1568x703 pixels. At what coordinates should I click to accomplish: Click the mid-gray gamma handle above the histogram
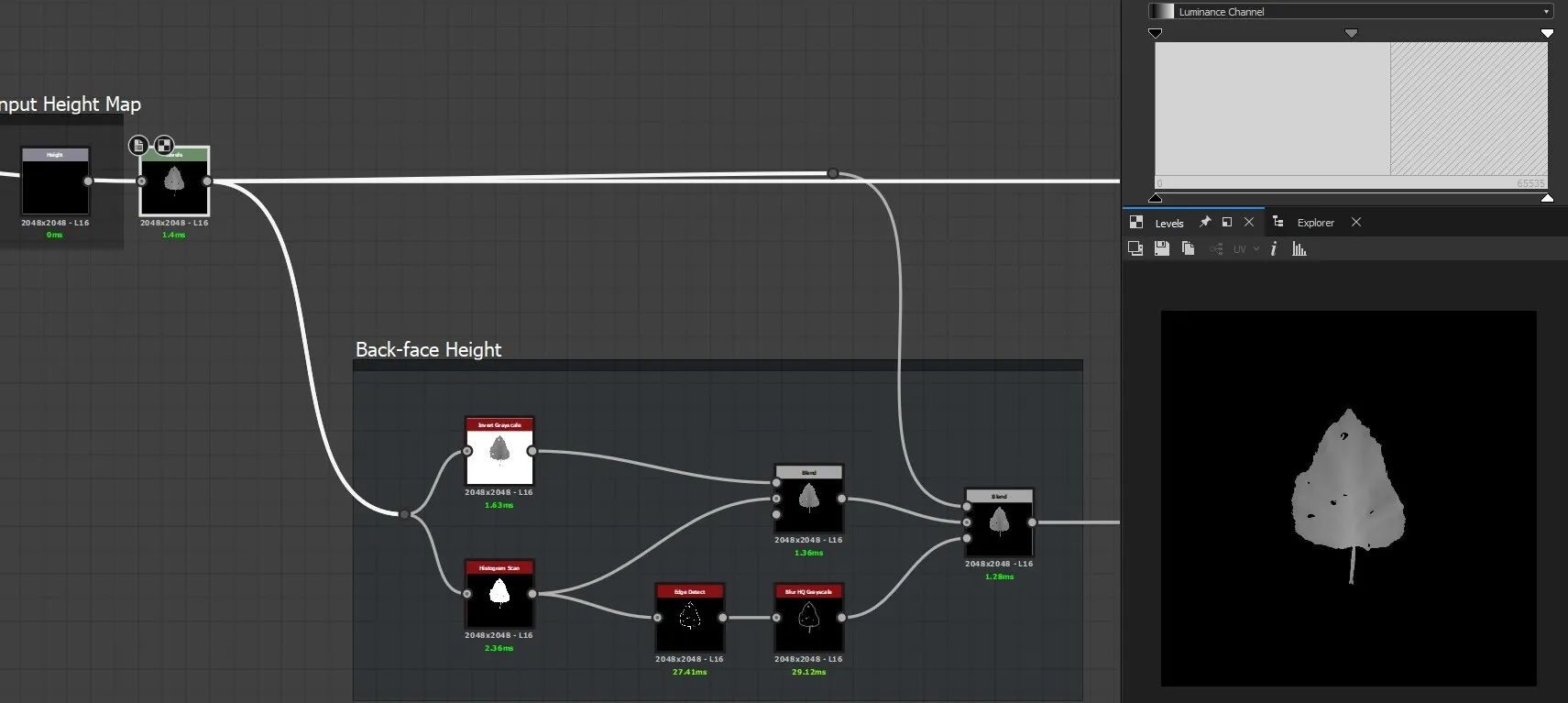click(1351, 33)
